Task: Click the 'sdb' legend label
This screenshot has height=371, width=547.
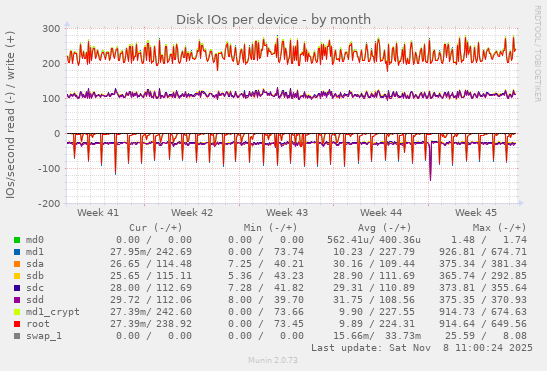Action: pyautogui.click(x=35, y=276)
